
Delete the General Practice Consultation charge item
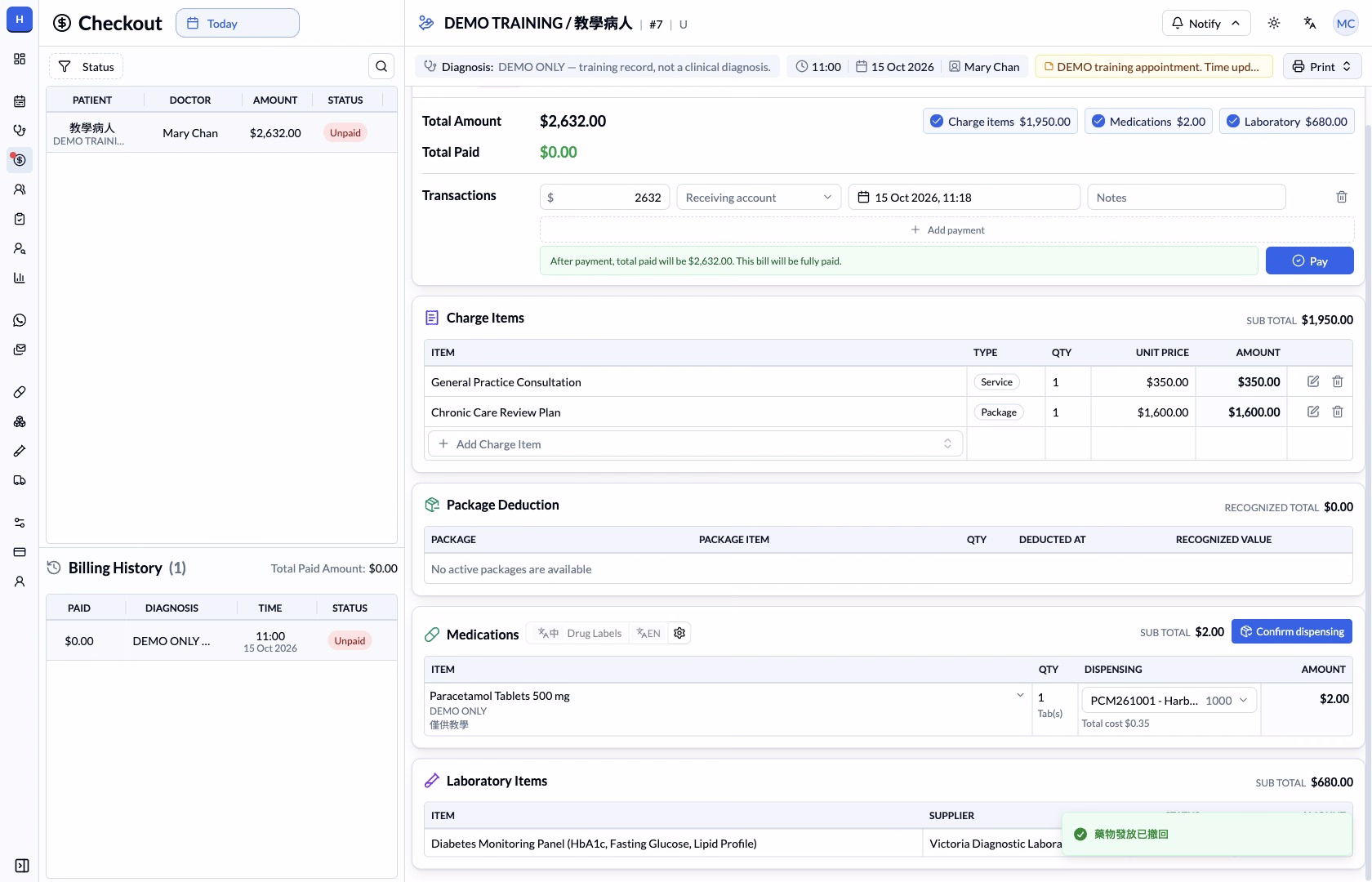(x=1338, y=381)
